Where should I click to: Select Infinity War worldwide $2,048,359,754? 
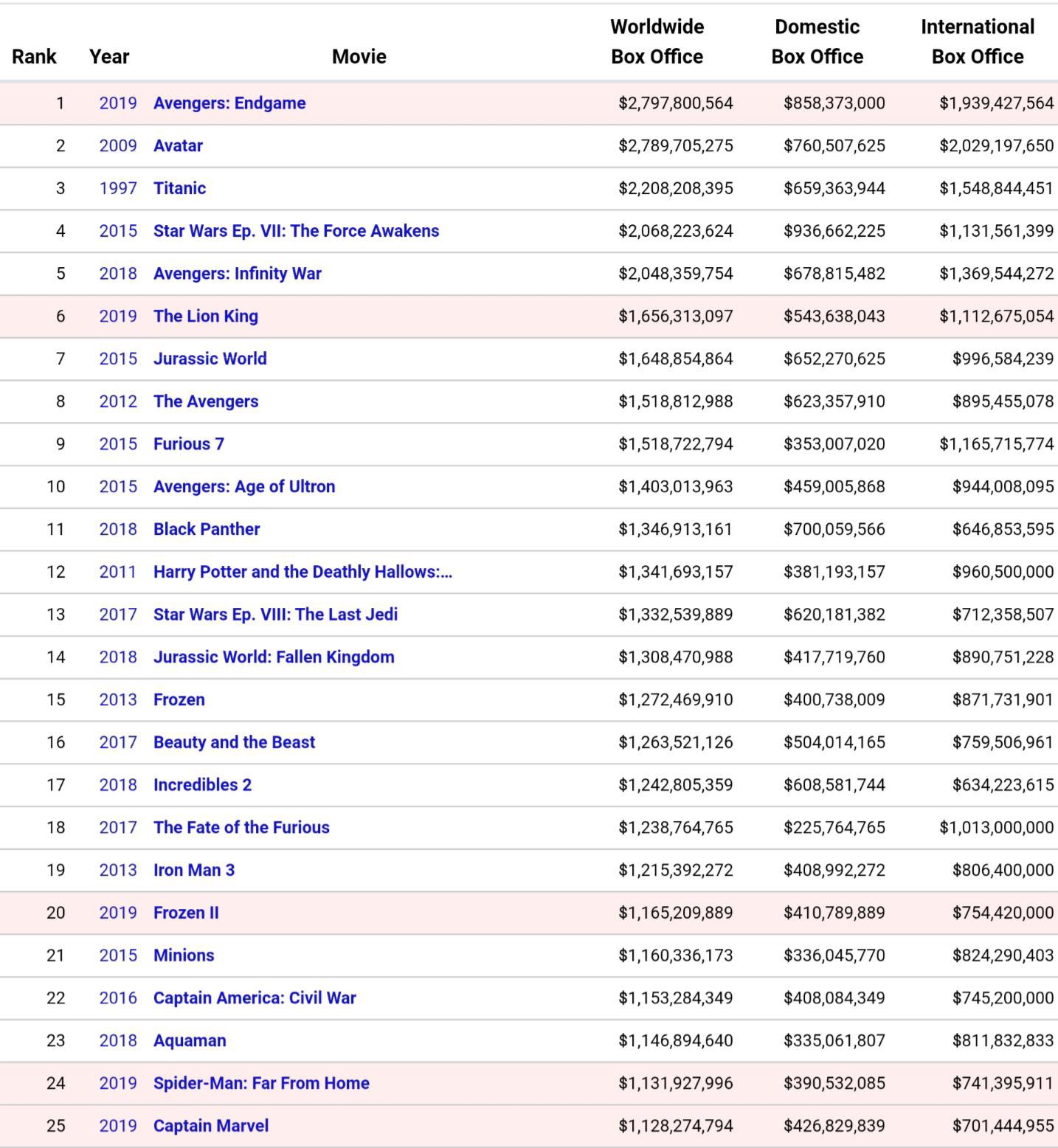click(676, 274)
